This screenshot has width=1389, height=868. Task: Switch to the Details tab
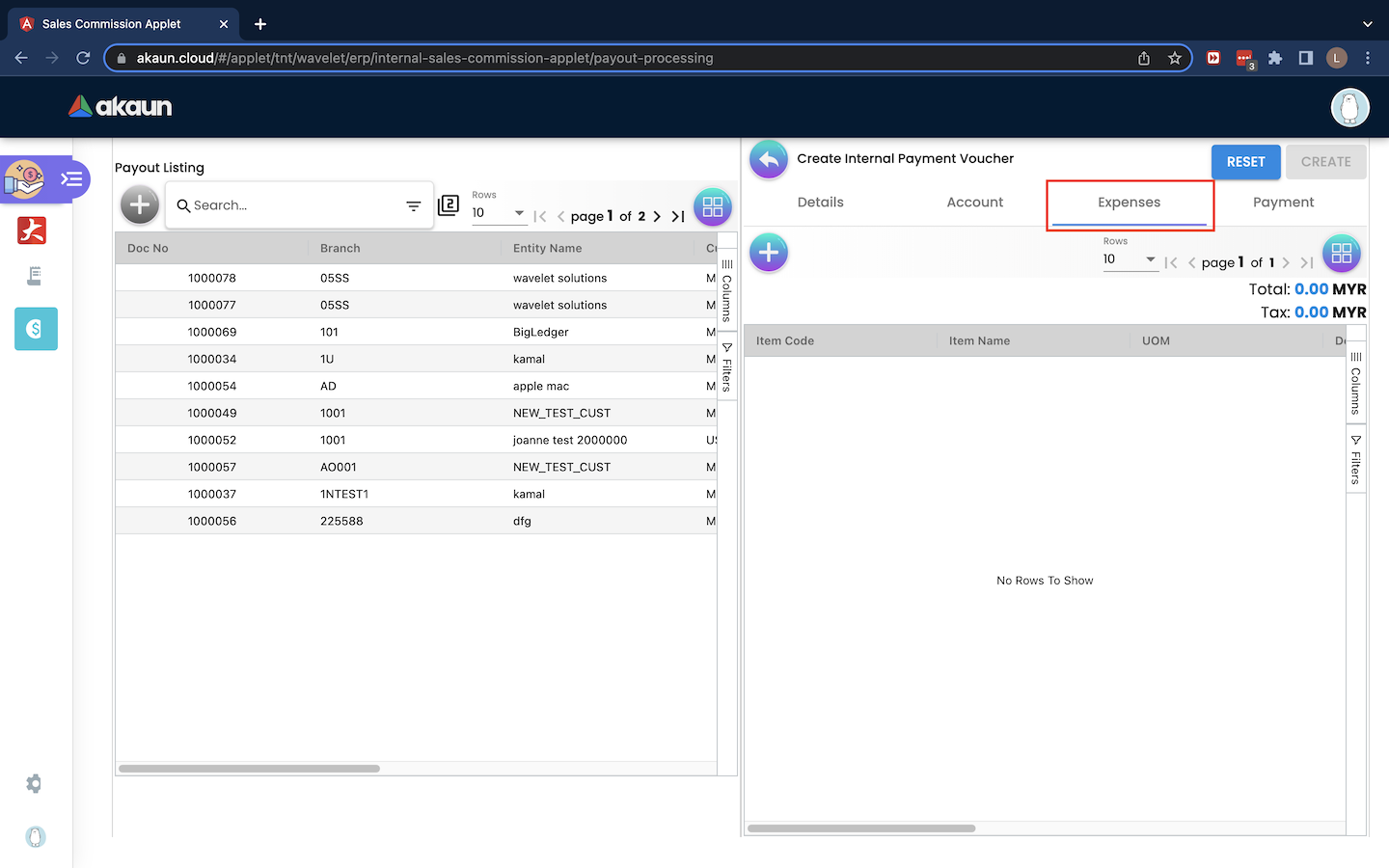[820, 203]
